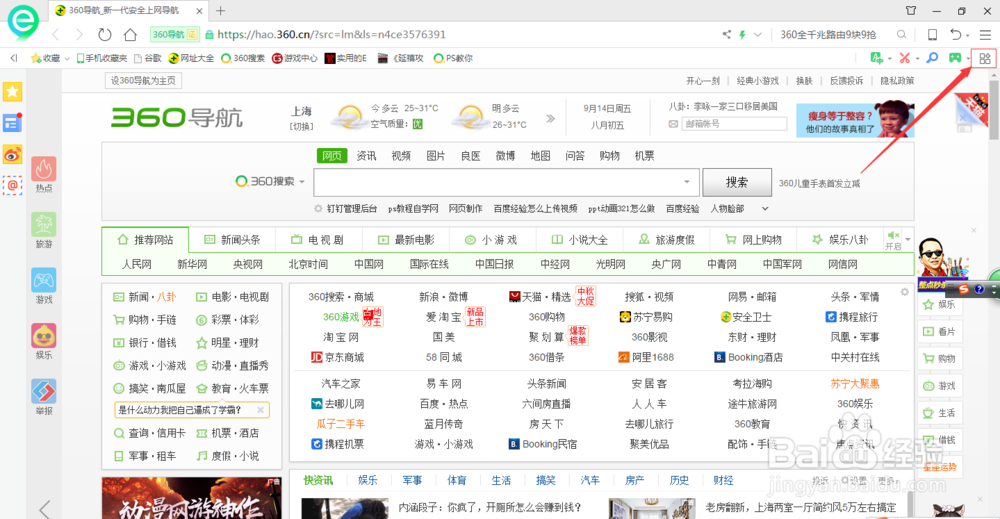Reload the page with the refresh icon

(x=105, y=34)
